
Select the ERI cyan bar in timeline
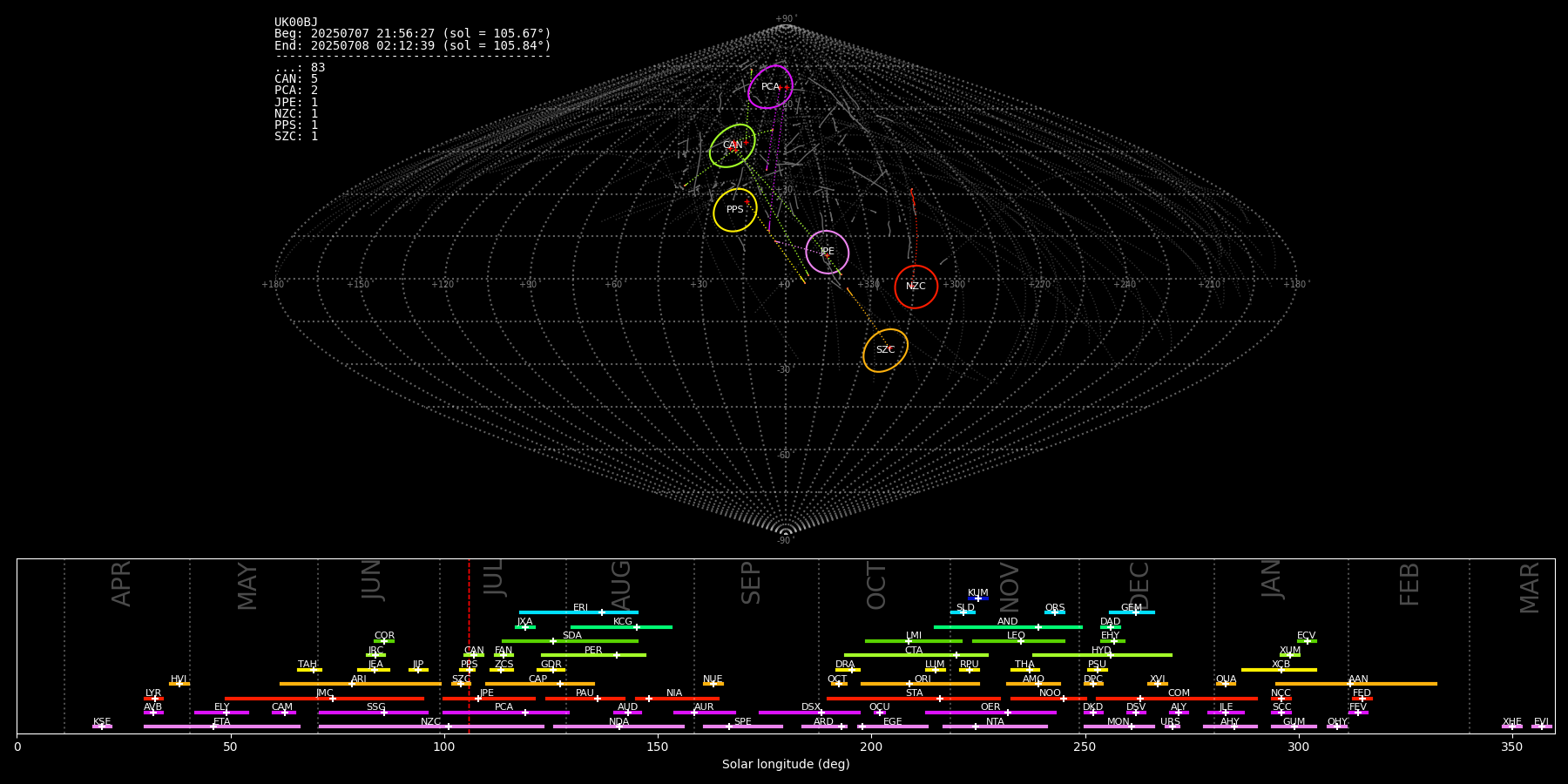click(x=578, y=612)
